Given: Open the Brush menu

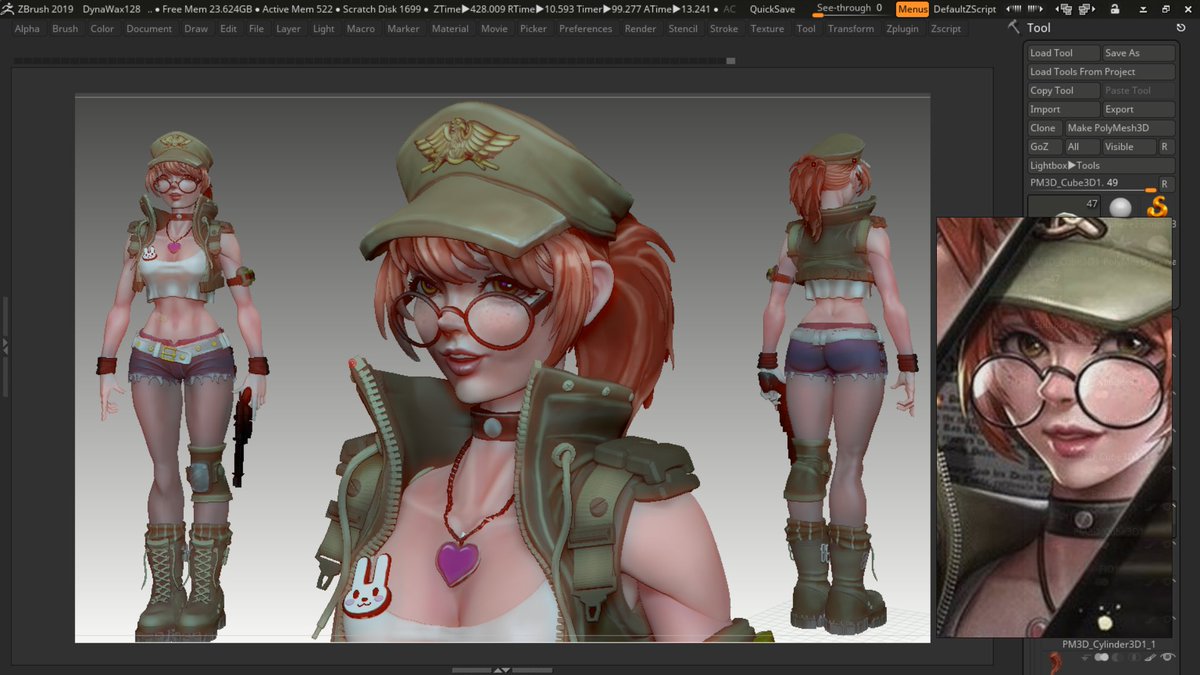Looking at the screenshot, I should click(x=65, y=29).
